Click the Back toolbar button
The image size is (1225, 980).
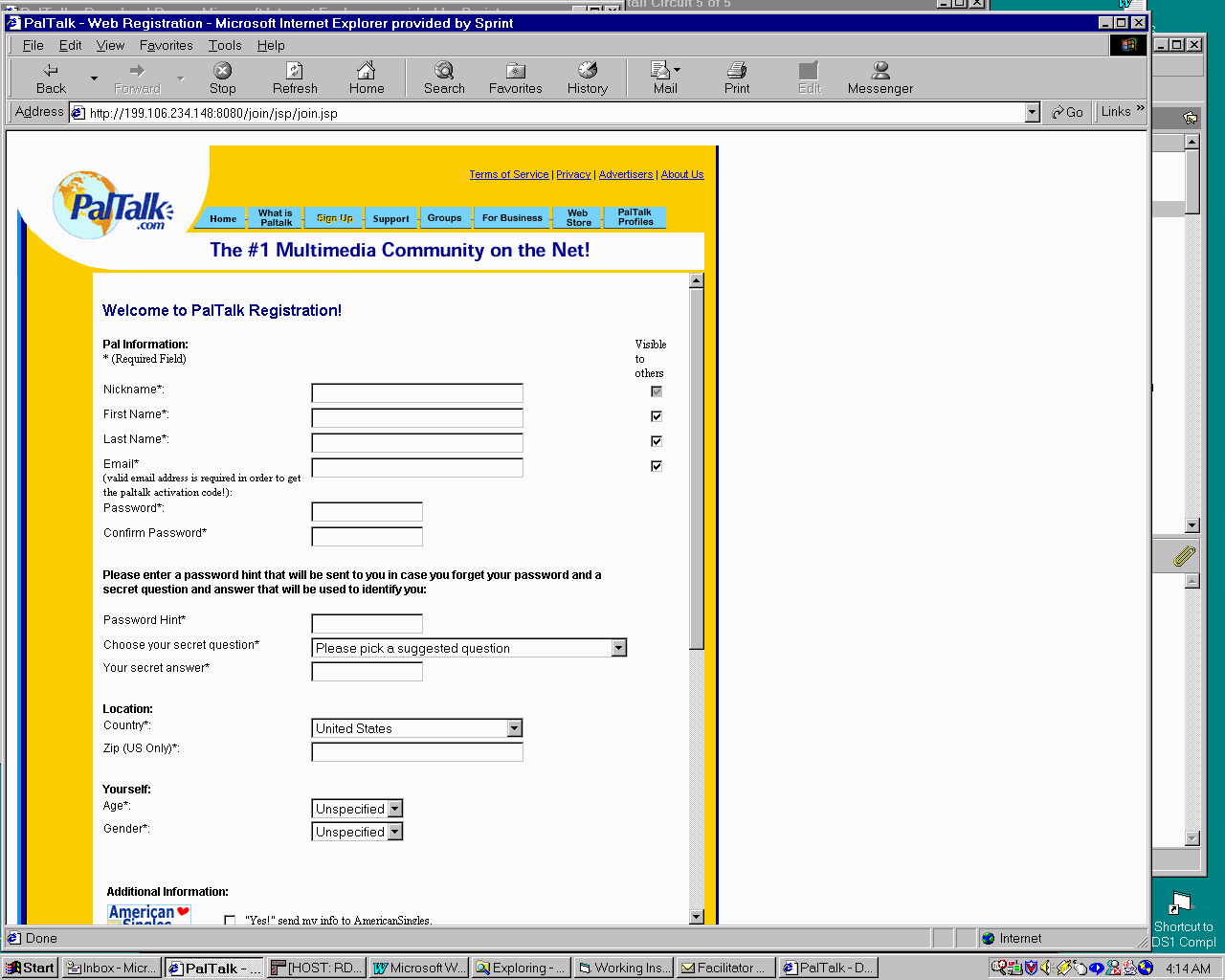(51, 78)
